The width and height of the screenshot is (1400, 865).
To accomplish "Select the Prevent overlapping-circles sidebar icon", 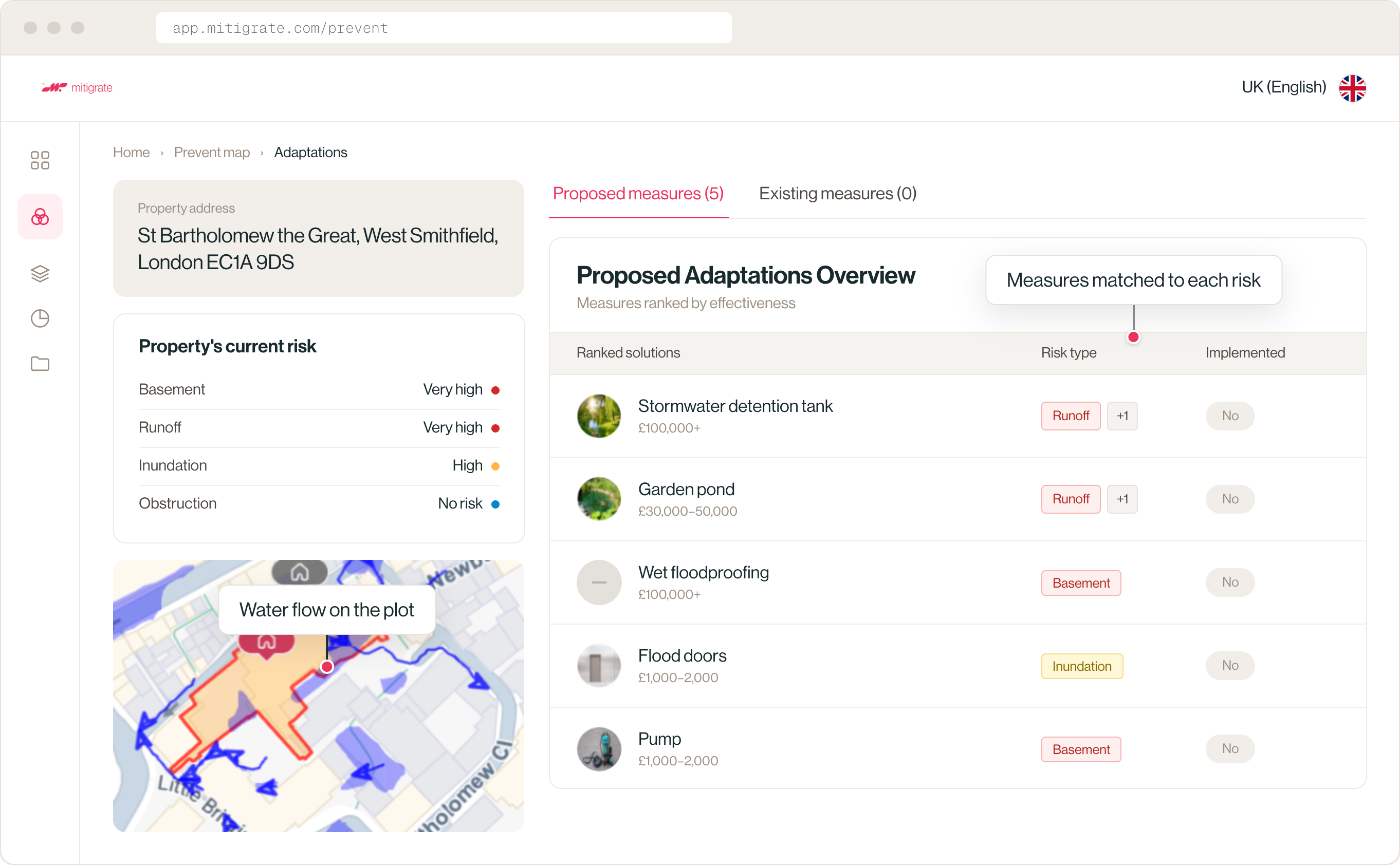I will (x=40, y=217).
